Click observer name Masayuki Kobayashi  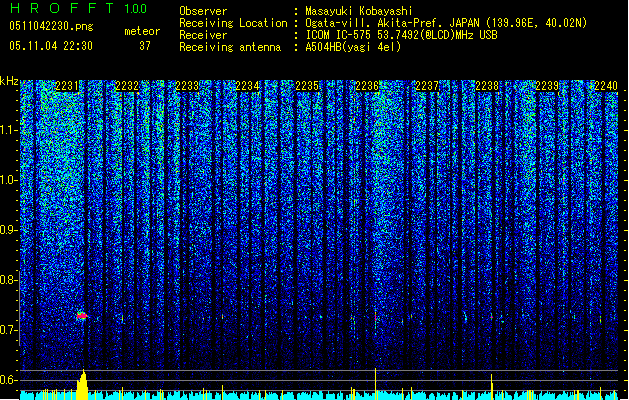pos(359,11)
